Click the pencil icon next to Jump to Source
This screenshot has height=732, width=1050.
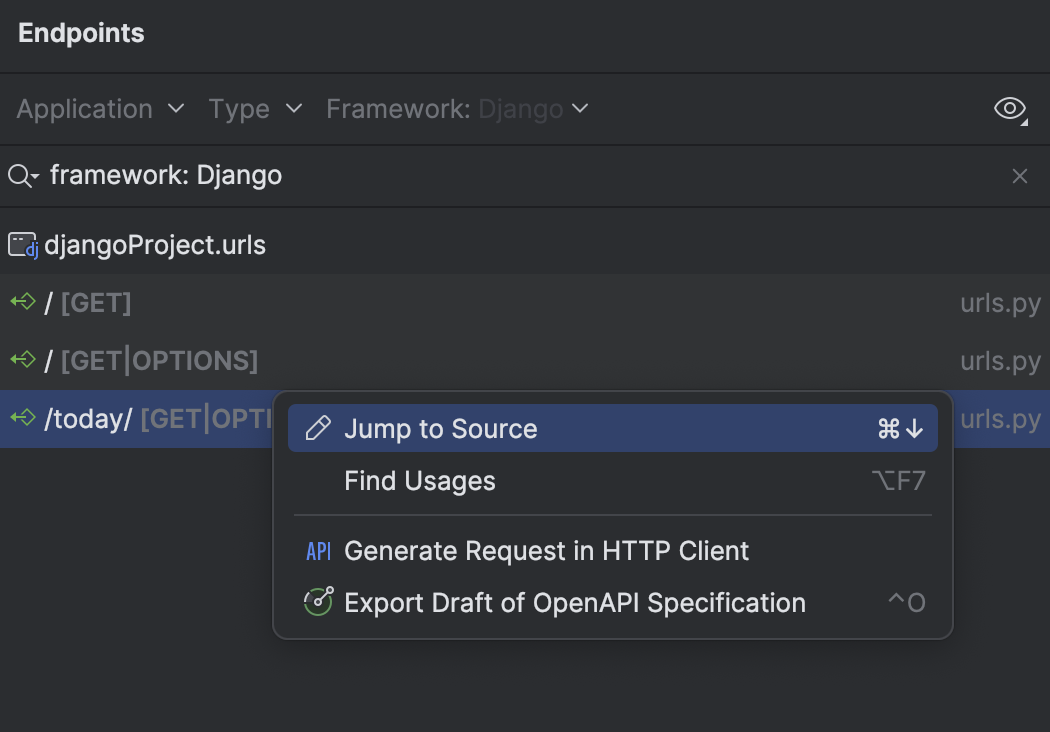[317, 427]
